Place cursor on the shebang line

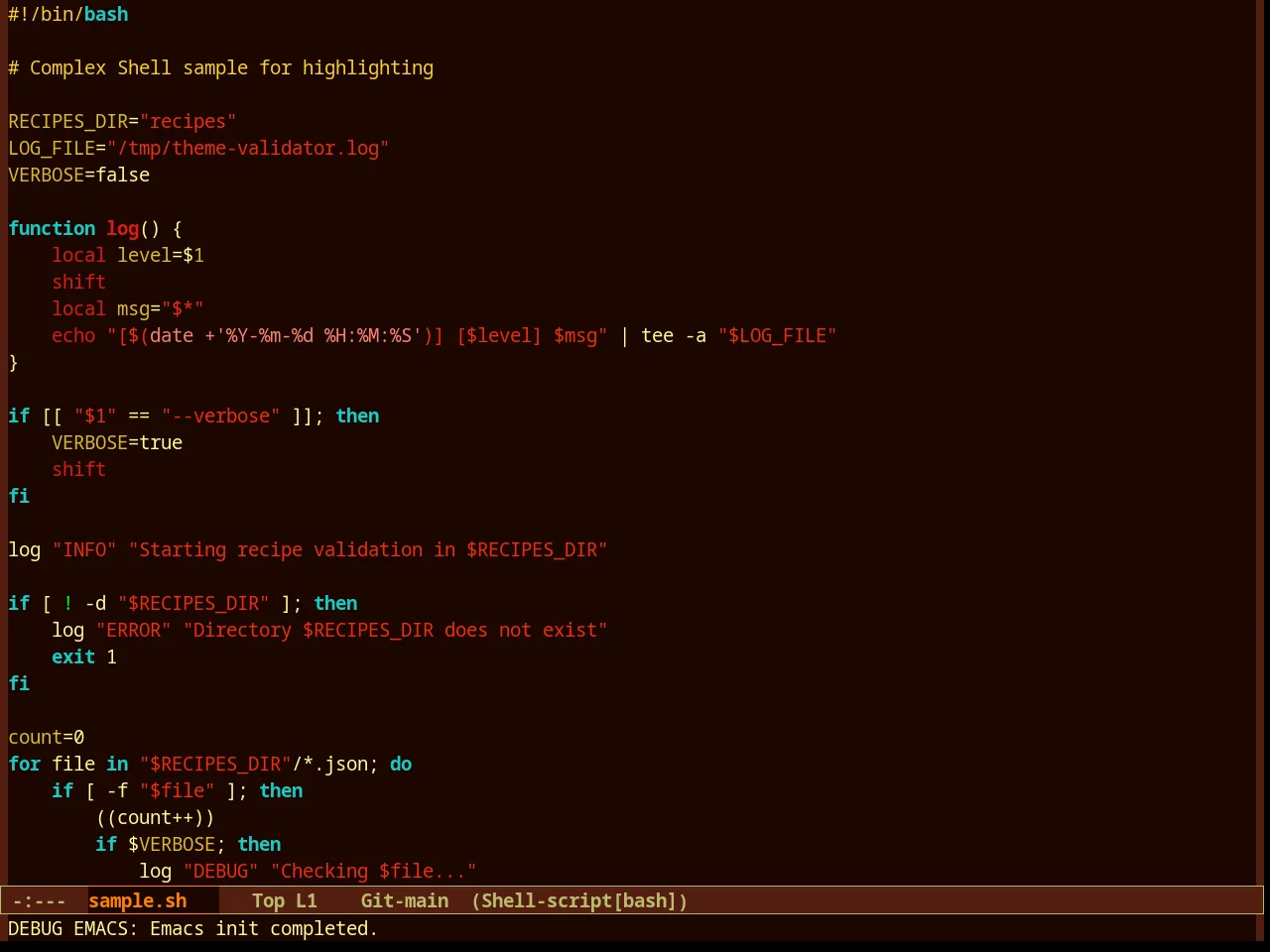pos(68,14)
